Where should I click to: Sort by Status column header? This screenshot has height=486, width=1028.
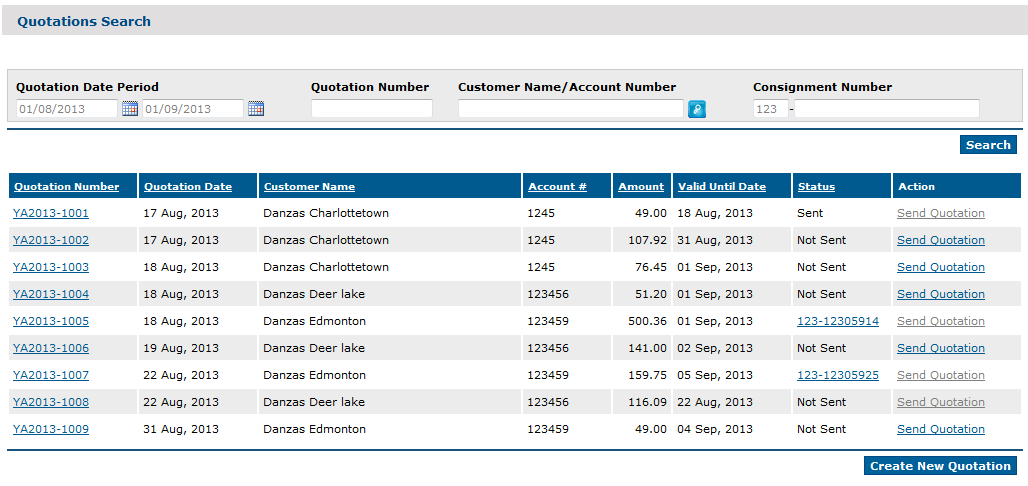816,187
